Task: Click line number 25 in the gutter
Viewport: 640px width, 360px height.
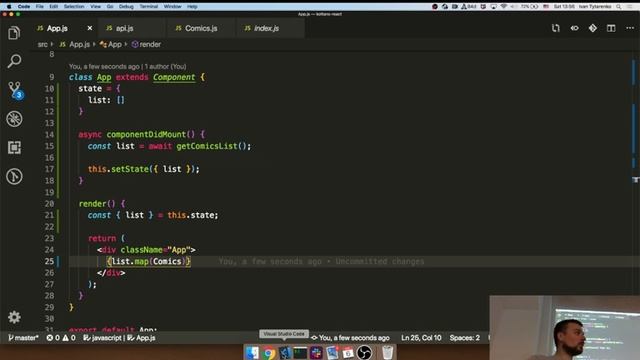Action: [49, 261]
